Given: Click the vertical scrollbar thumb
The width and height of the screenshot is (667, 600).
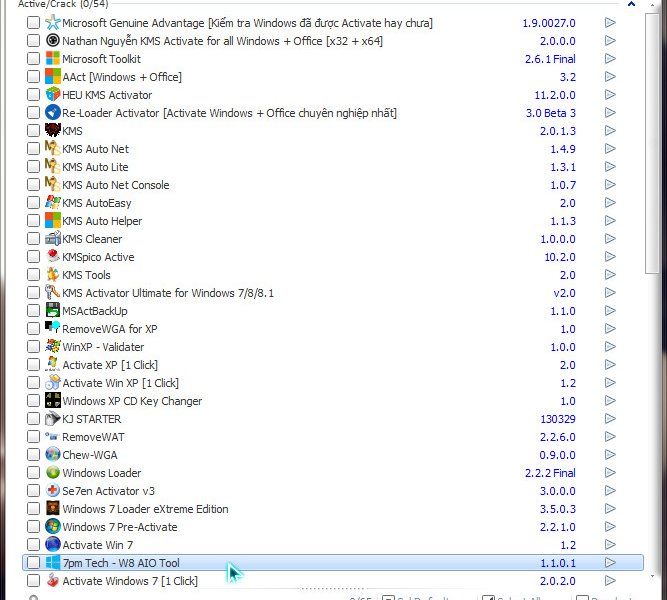Looking at the screenshot, I should coord(652,143).
